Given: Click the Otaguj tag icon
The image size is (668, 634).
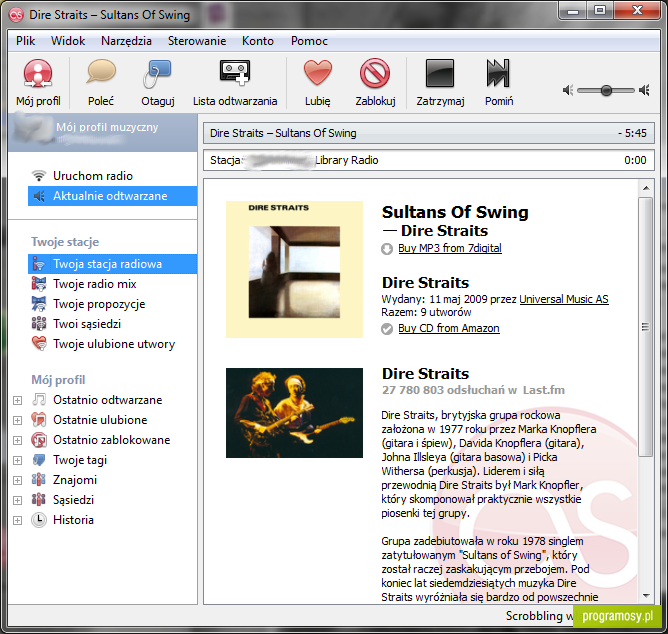Looking at the screenshot, I should pos(157,74).
